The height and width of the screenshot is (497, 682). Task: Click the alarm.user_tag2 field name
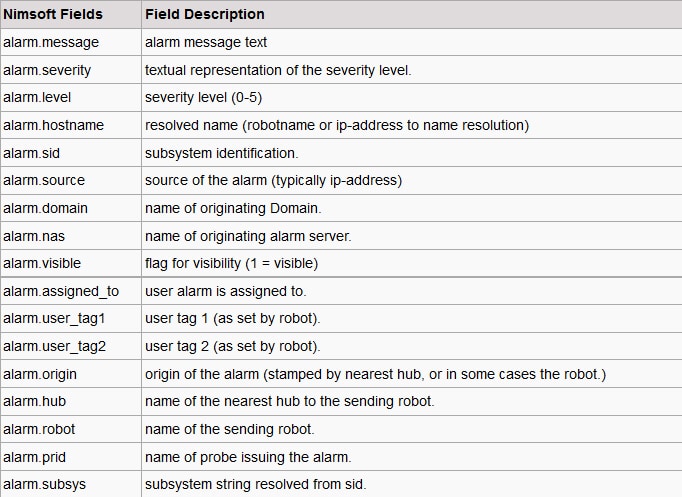[x=54, y=346]
